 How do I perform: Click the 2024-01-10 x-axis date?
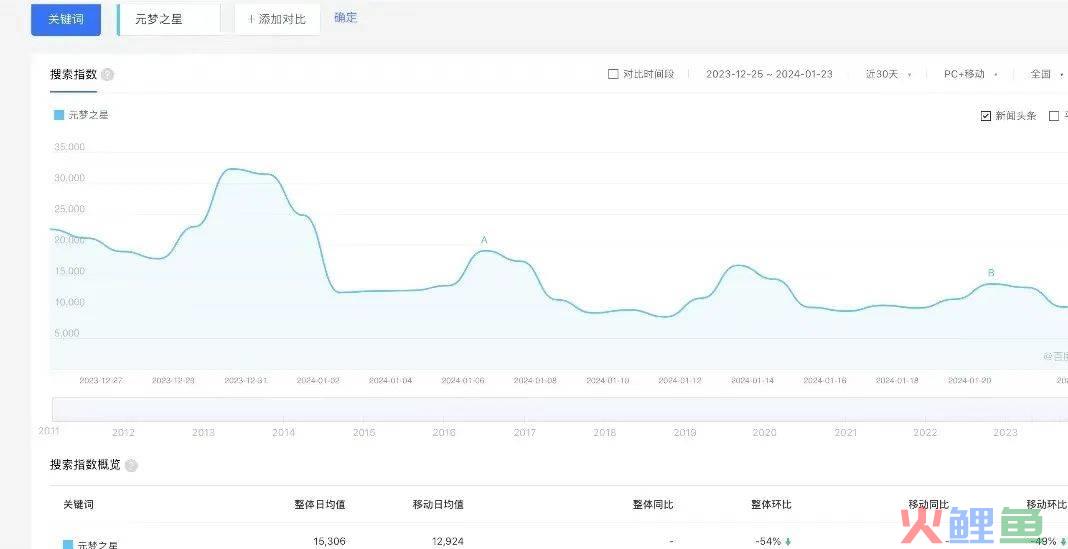[608, 381]
